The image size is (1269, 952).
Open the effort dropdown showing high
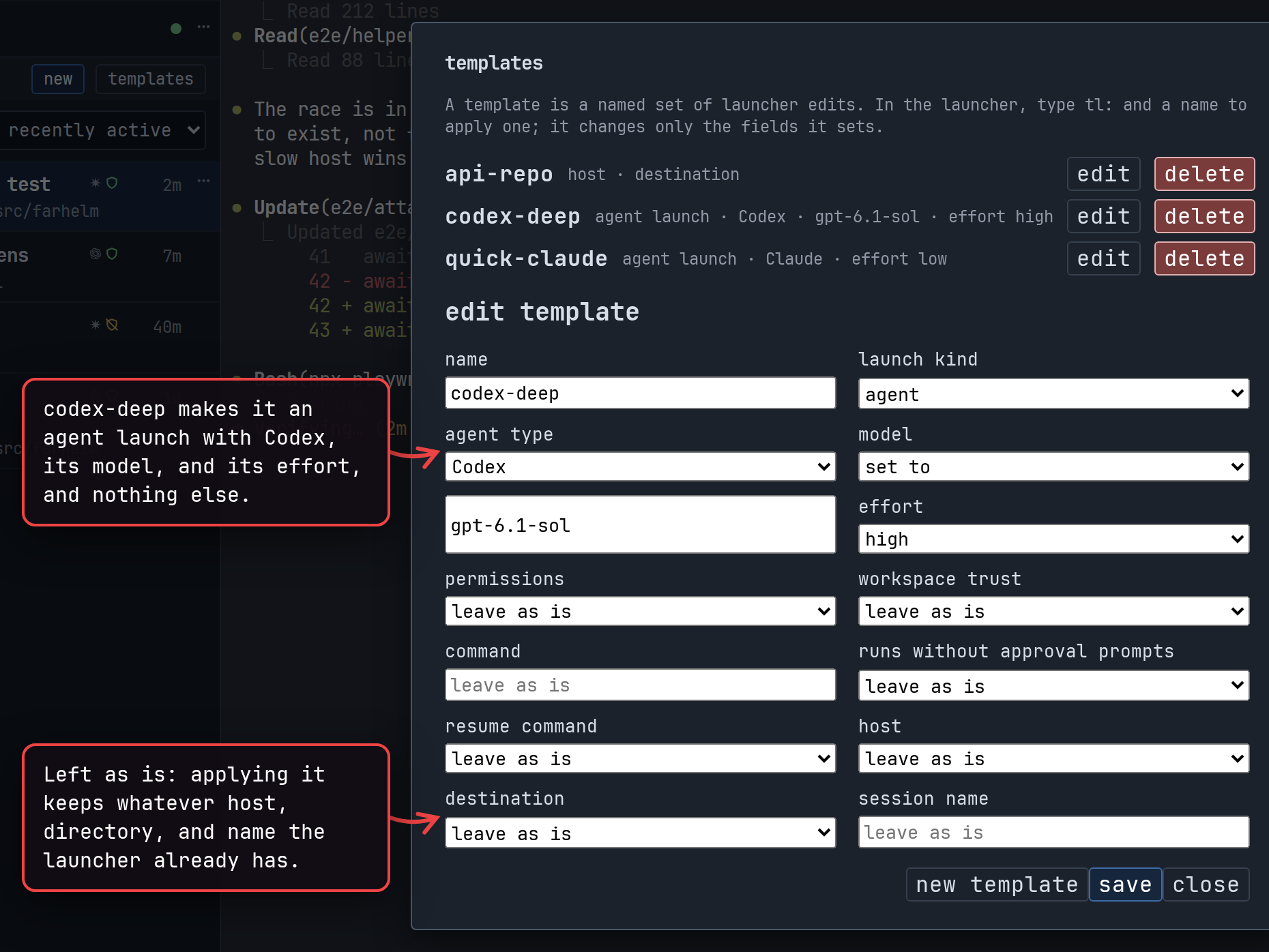click(x=1053, y=539)
